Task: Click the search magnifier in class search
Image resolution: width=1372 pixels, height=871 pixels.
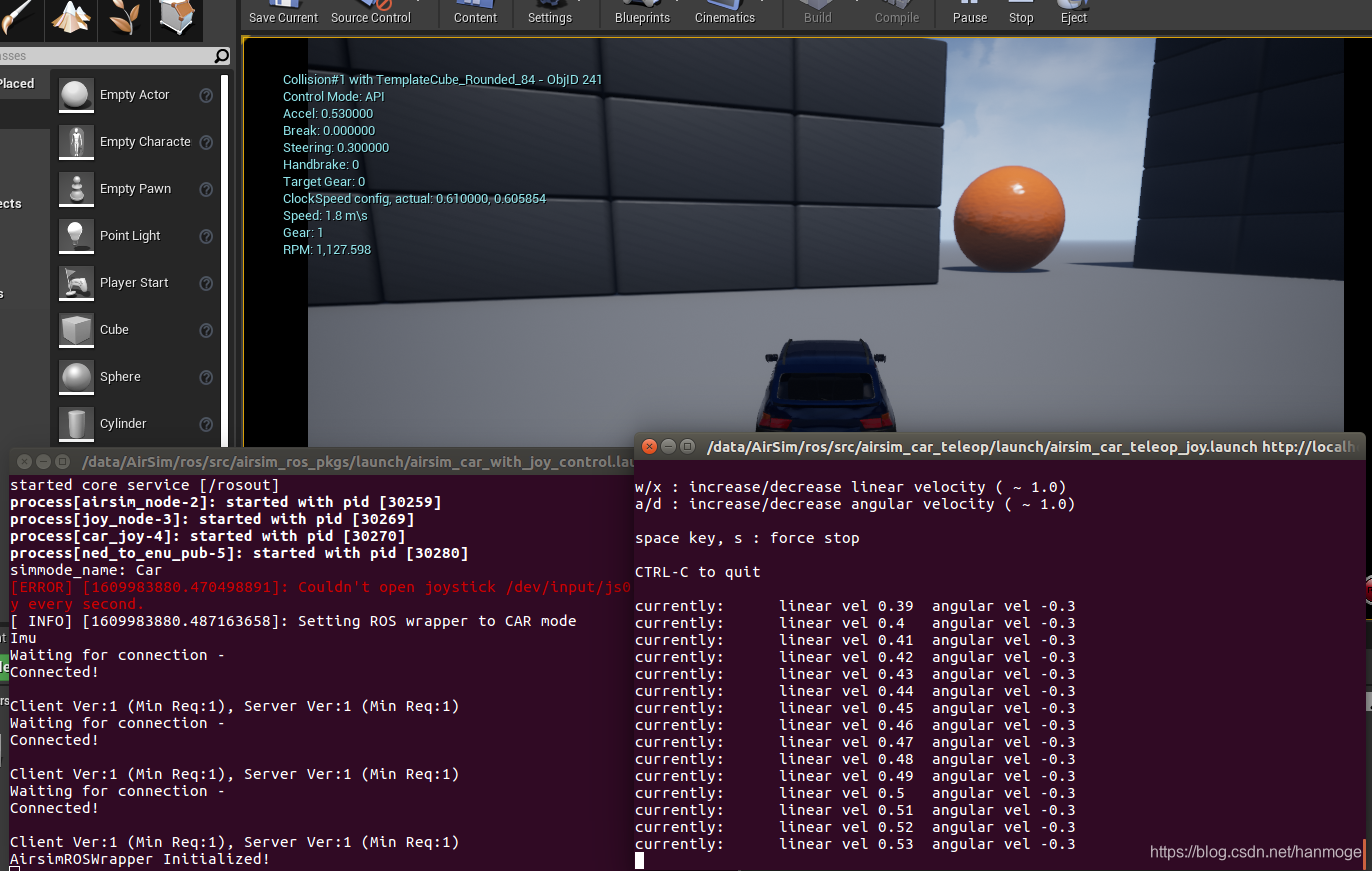Action: [222, 56]
